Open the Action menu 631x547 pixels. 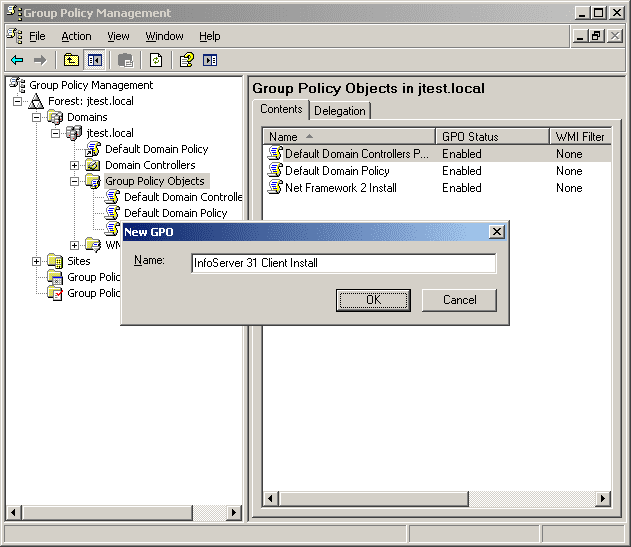click(76, 36)
